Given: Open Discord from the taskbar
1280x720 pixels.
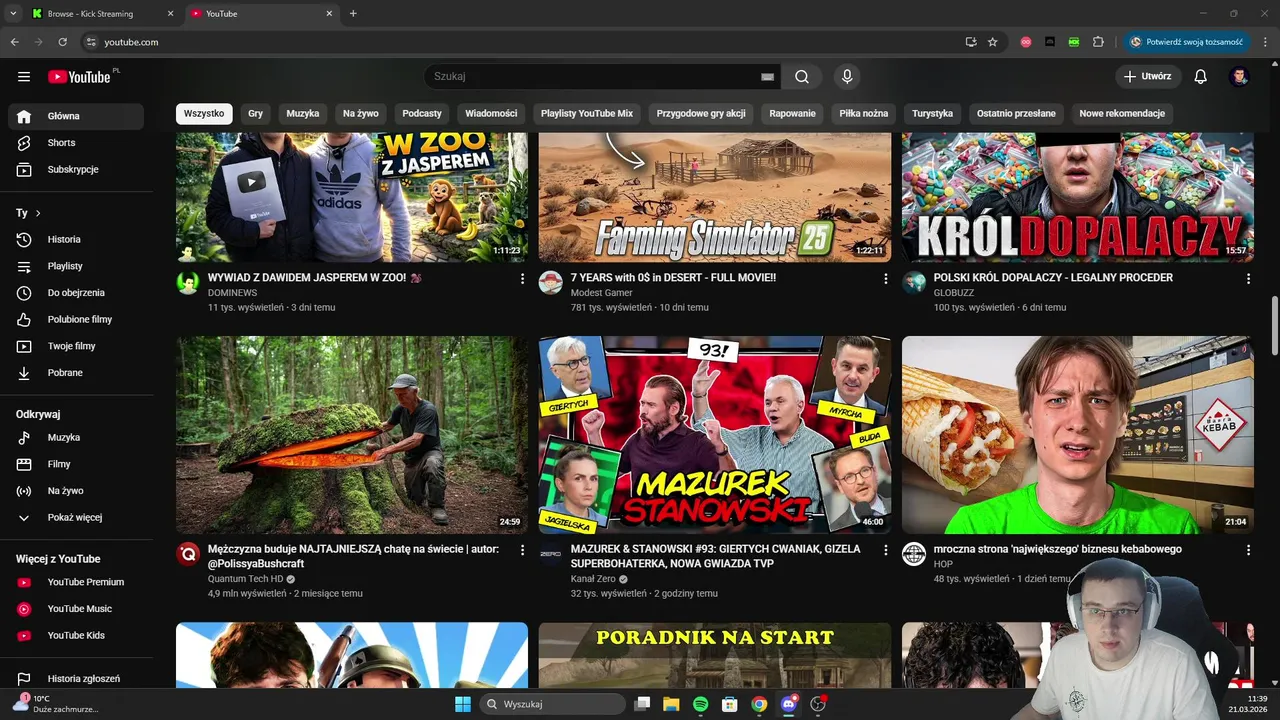Looking at the screenshot, I should click(x=789, y=704).
